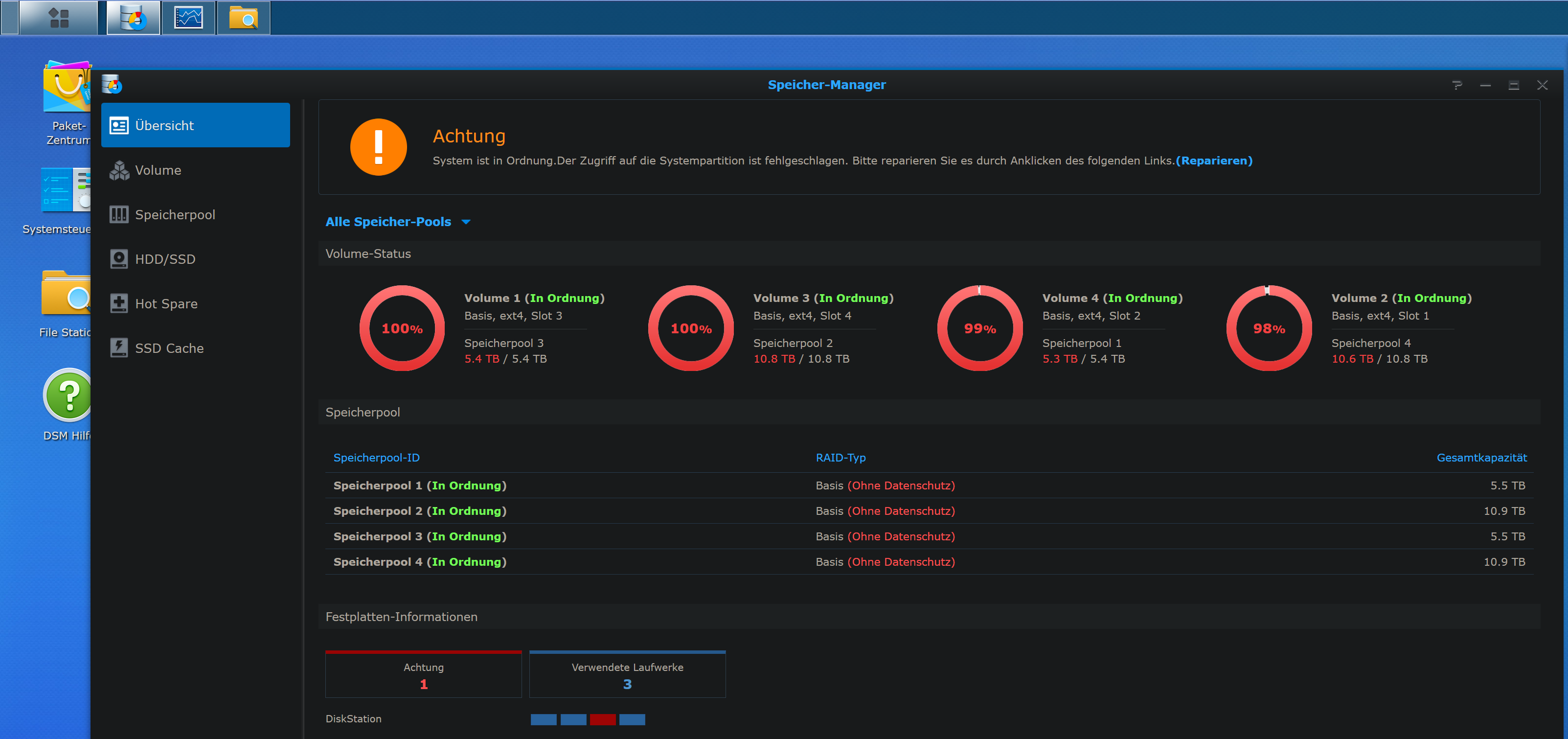Select the Hot Spare section
Image resolution: width=1568 pixels, height=739 pixels.
166,303
